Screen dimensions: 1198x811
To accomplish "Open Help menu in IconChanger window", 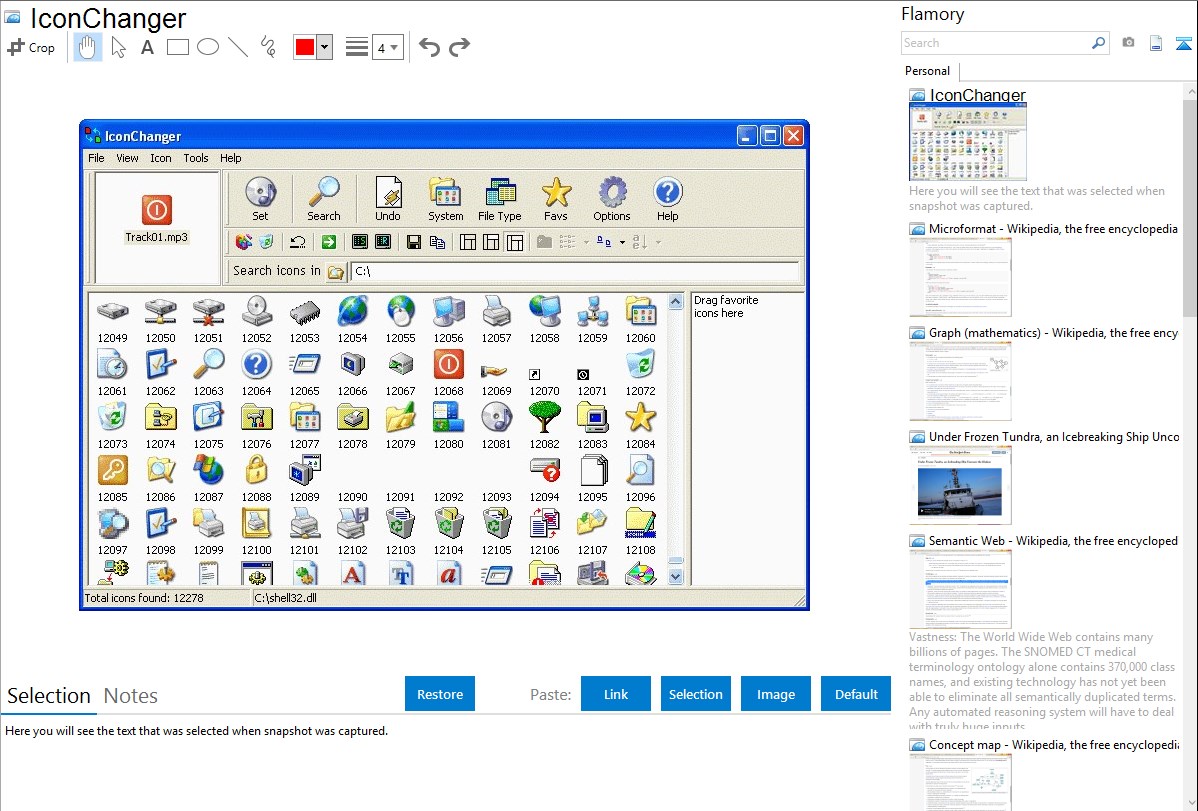I will coord(231,158).
